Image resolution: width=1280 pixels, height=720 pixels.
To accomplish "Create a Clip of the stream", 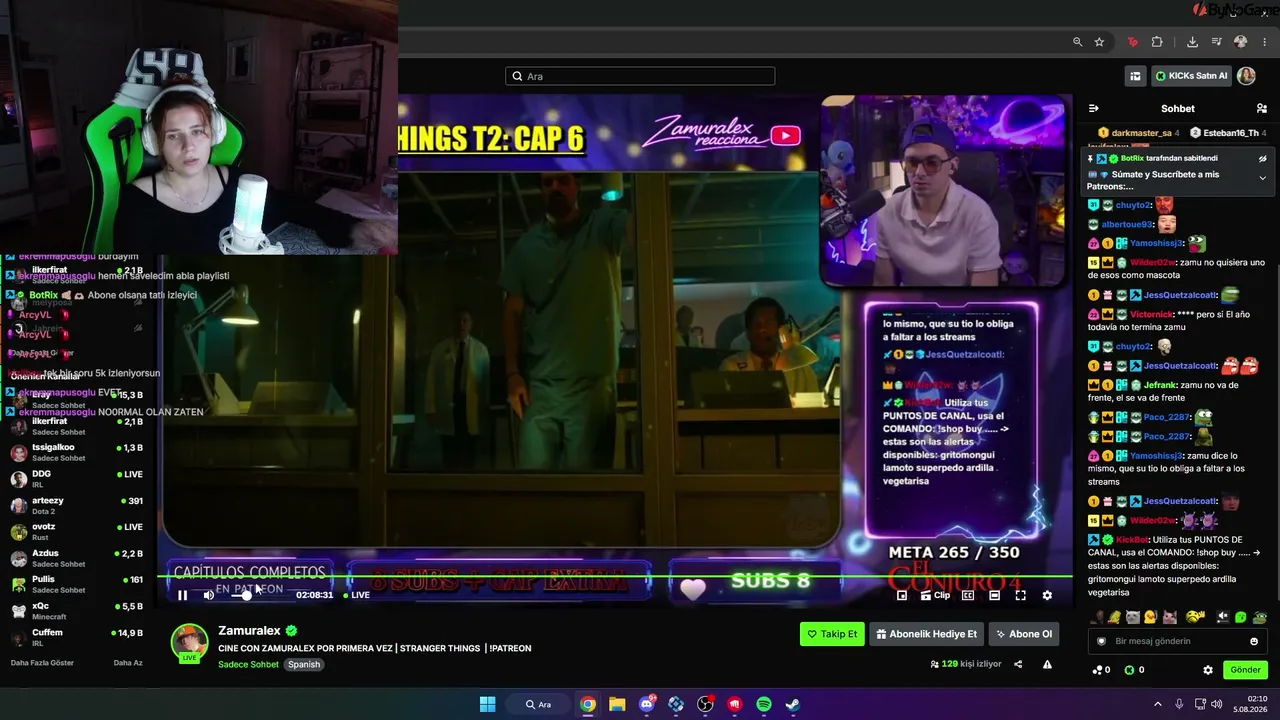I will coord(935,595).
